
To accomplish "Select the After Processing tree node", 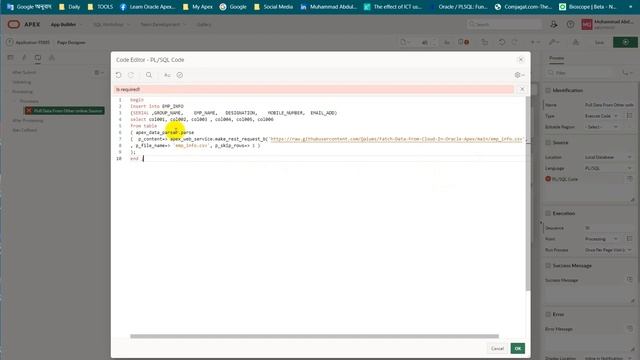I will (27, 120).
